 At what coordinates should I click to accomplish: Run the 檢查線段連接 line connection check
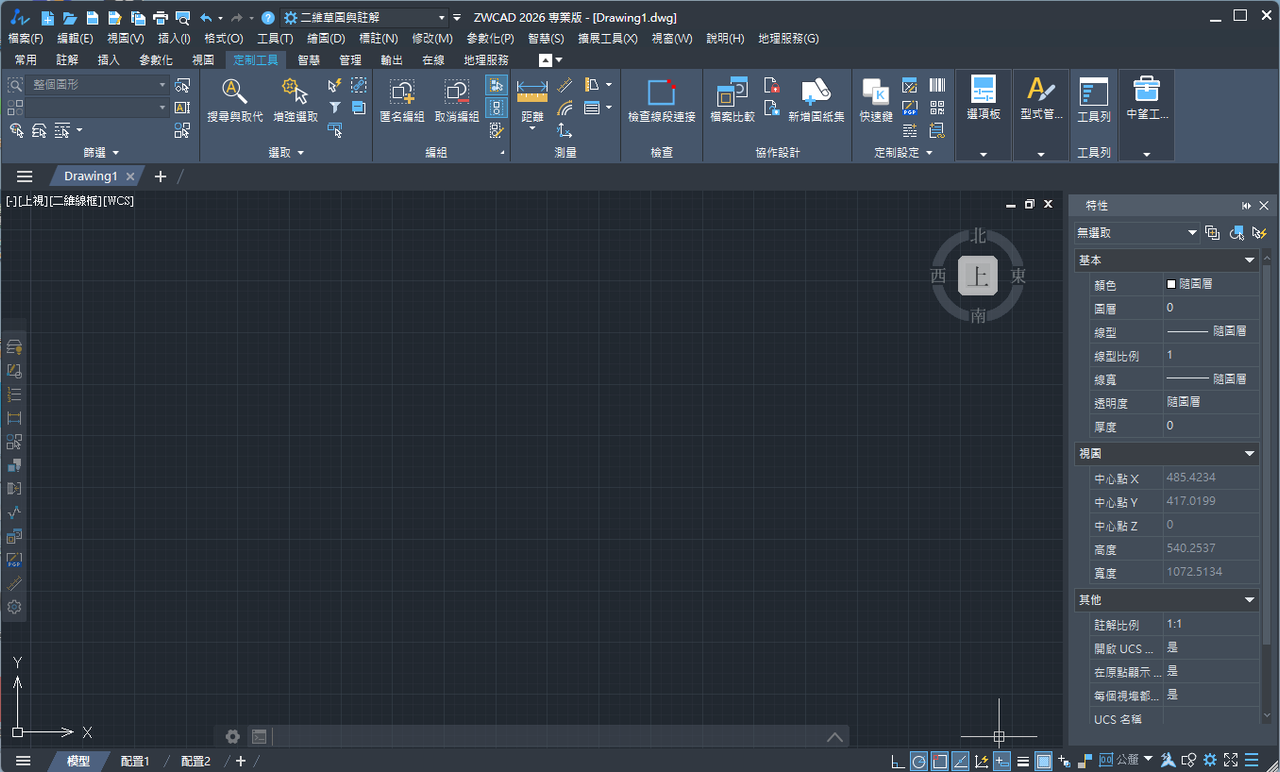(661, 100)
